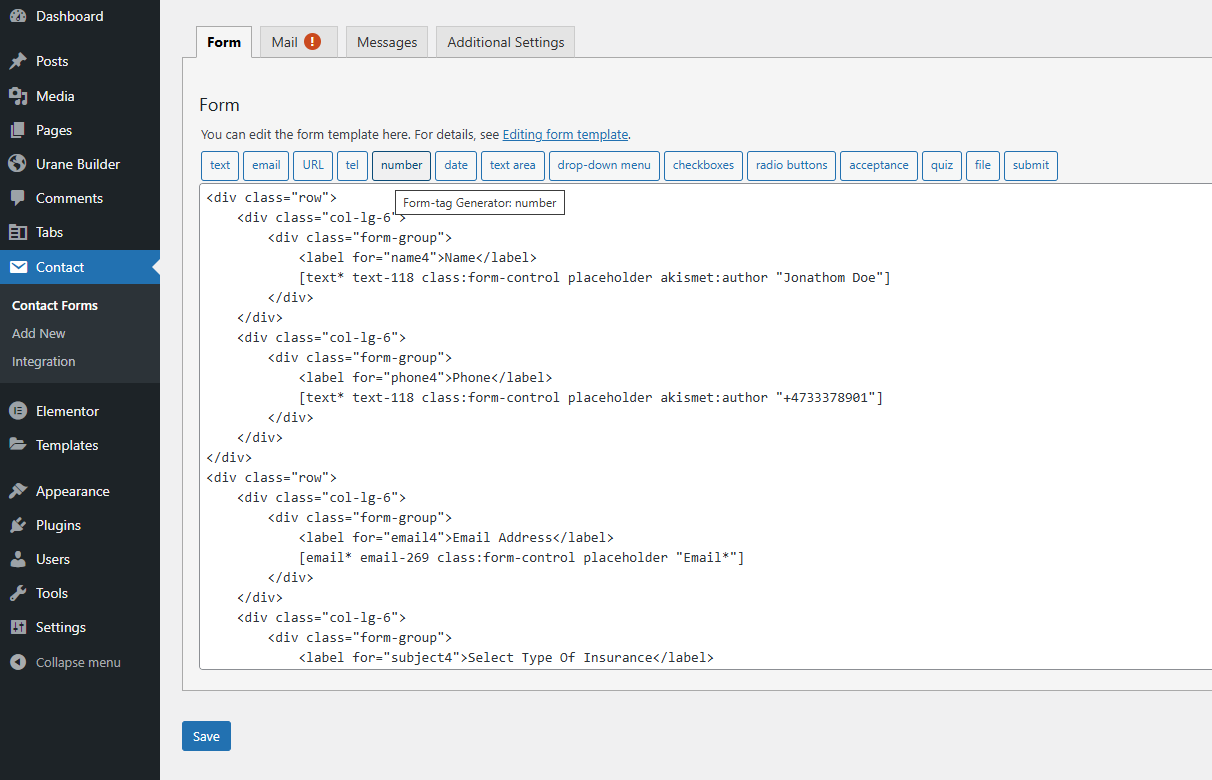Viewport: 1212px width, 780px height.
Task: Save the contact form
Action: click(206, 736)
